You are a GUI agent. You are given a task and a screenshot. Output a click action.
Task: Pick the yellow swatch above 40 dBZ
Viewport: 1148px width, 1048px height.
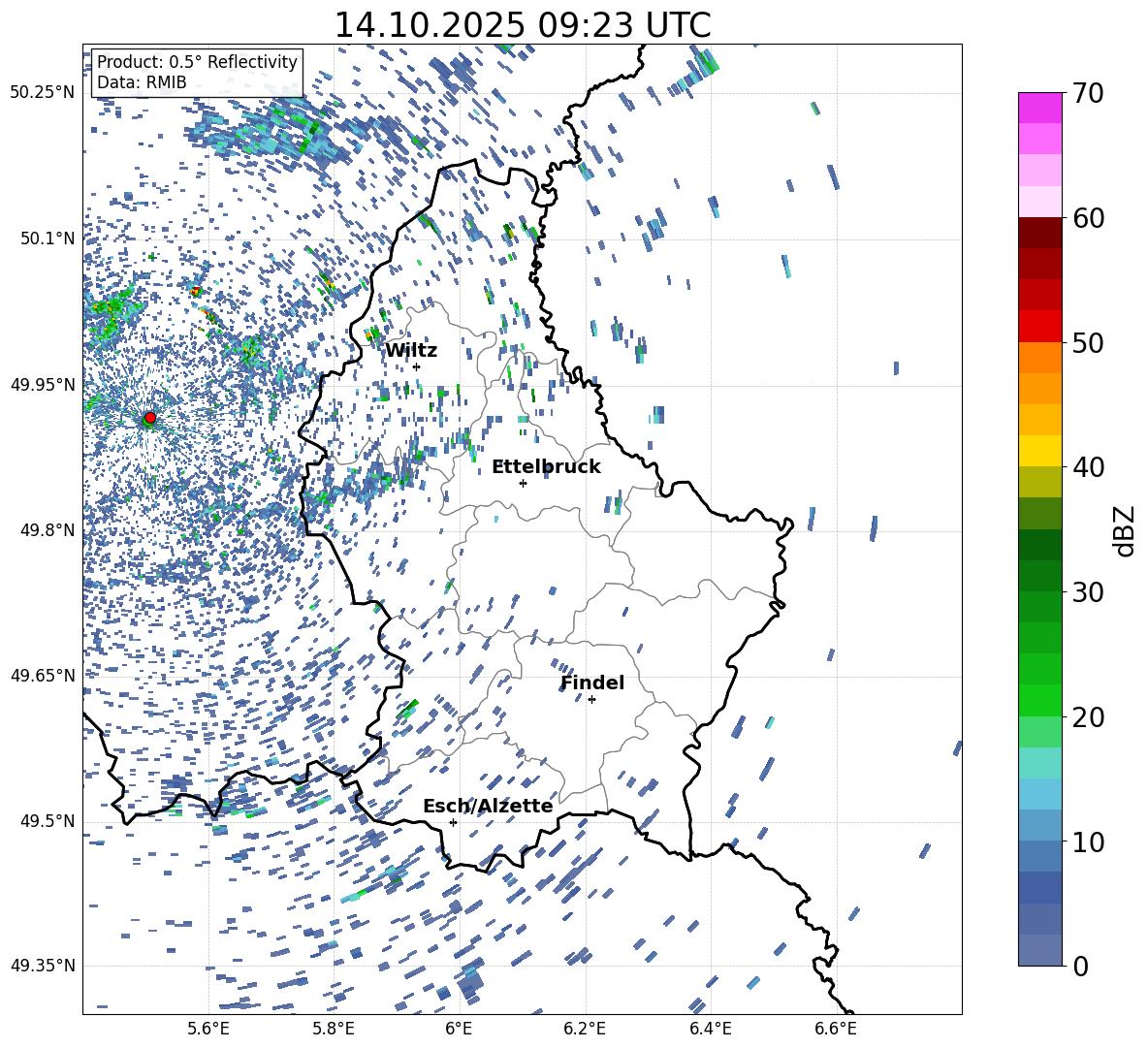[x=1039, y=451]
